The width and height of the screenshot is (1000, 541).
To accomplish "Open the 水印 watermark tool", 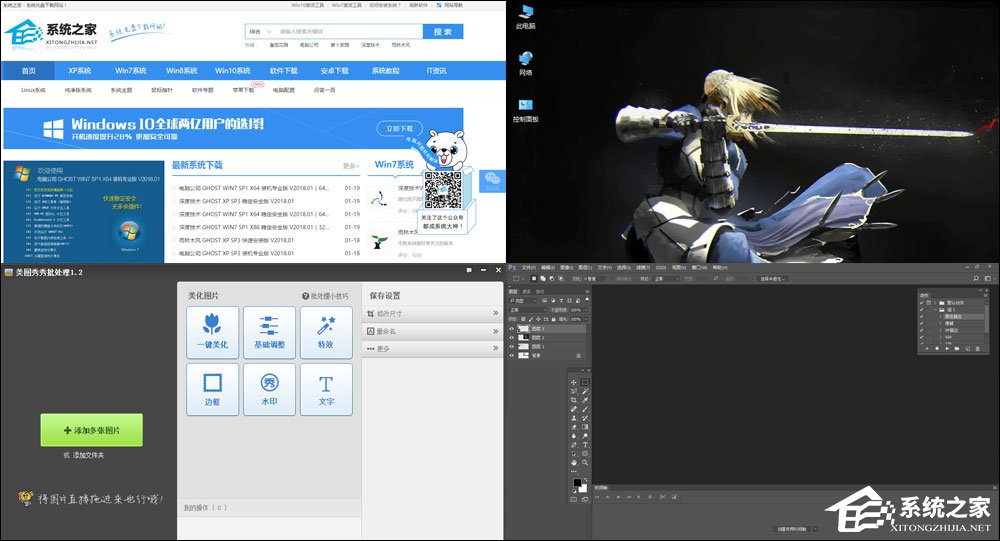I will [x=269, y=389].
